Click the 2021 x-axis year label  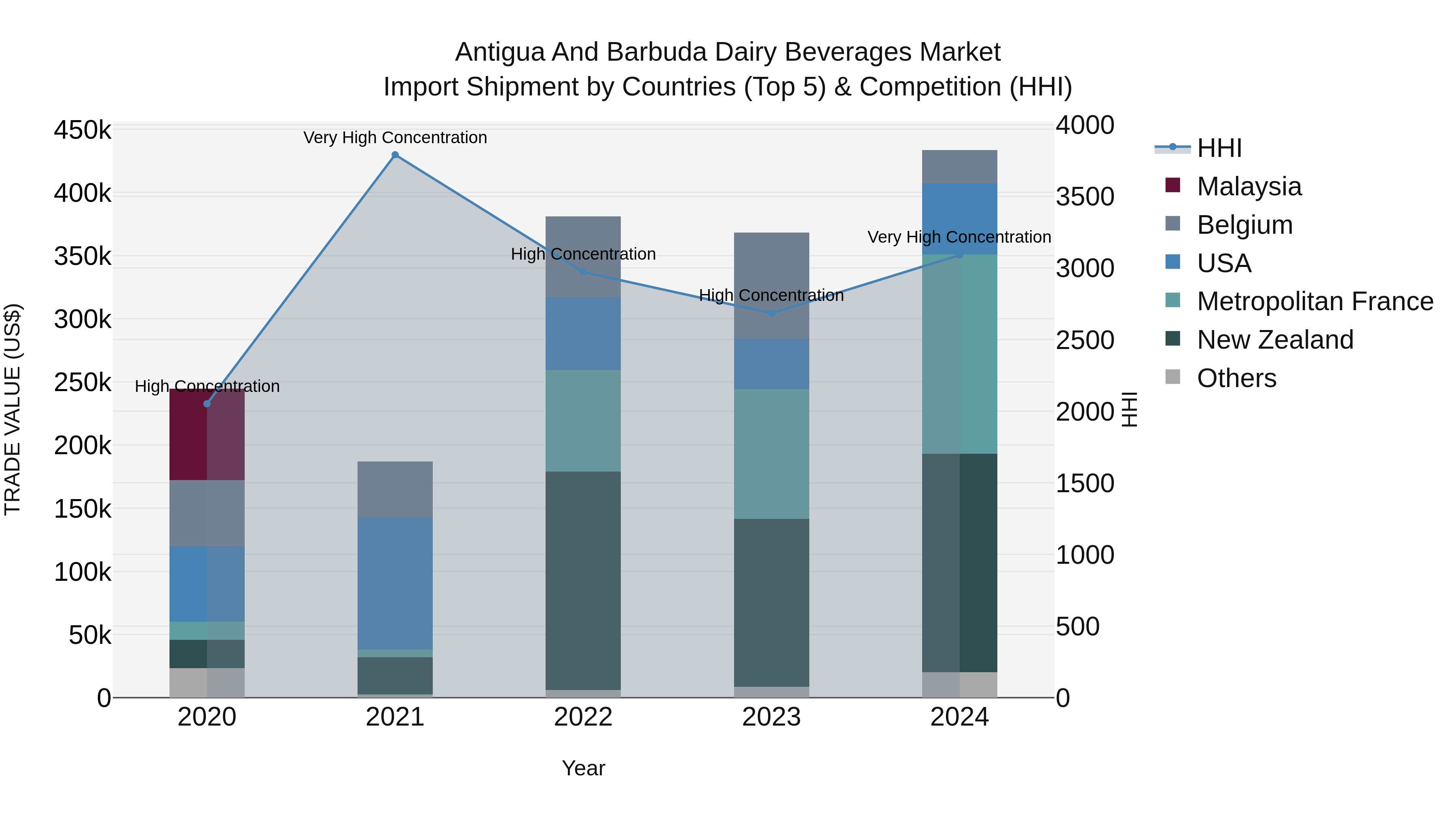pos(395,717)
